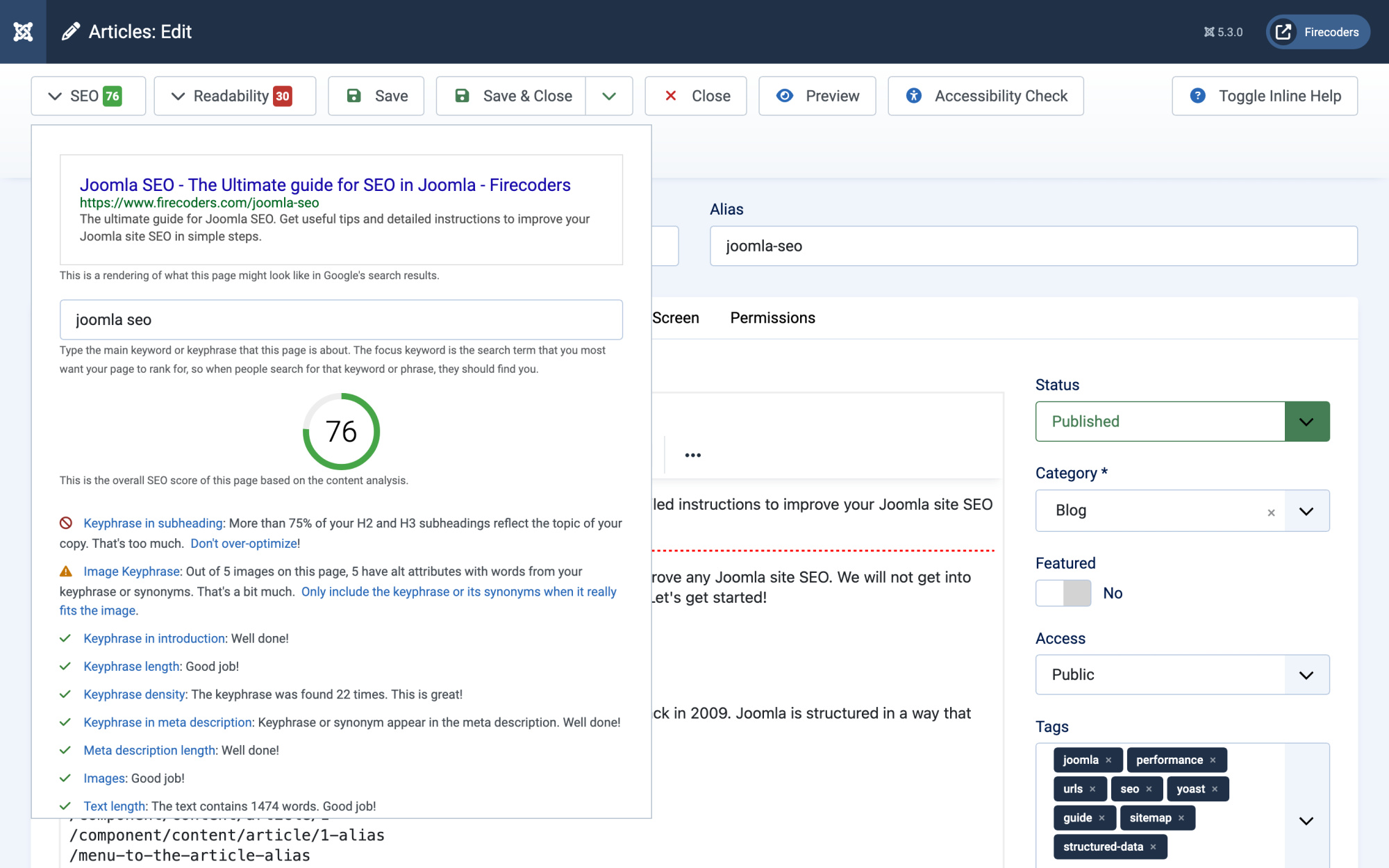Remove the guide tag
The height and width of the screenshot is (868, 1389).
1101,818
